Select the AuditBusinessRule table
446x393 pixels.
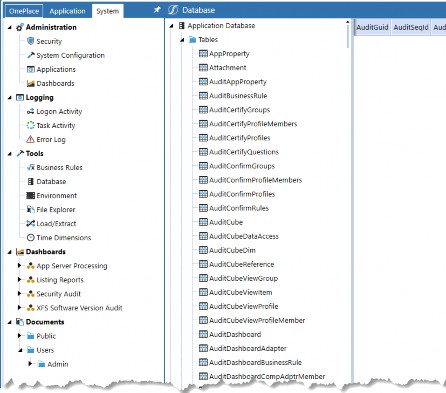pyautogui.click(x=238, y=96)
